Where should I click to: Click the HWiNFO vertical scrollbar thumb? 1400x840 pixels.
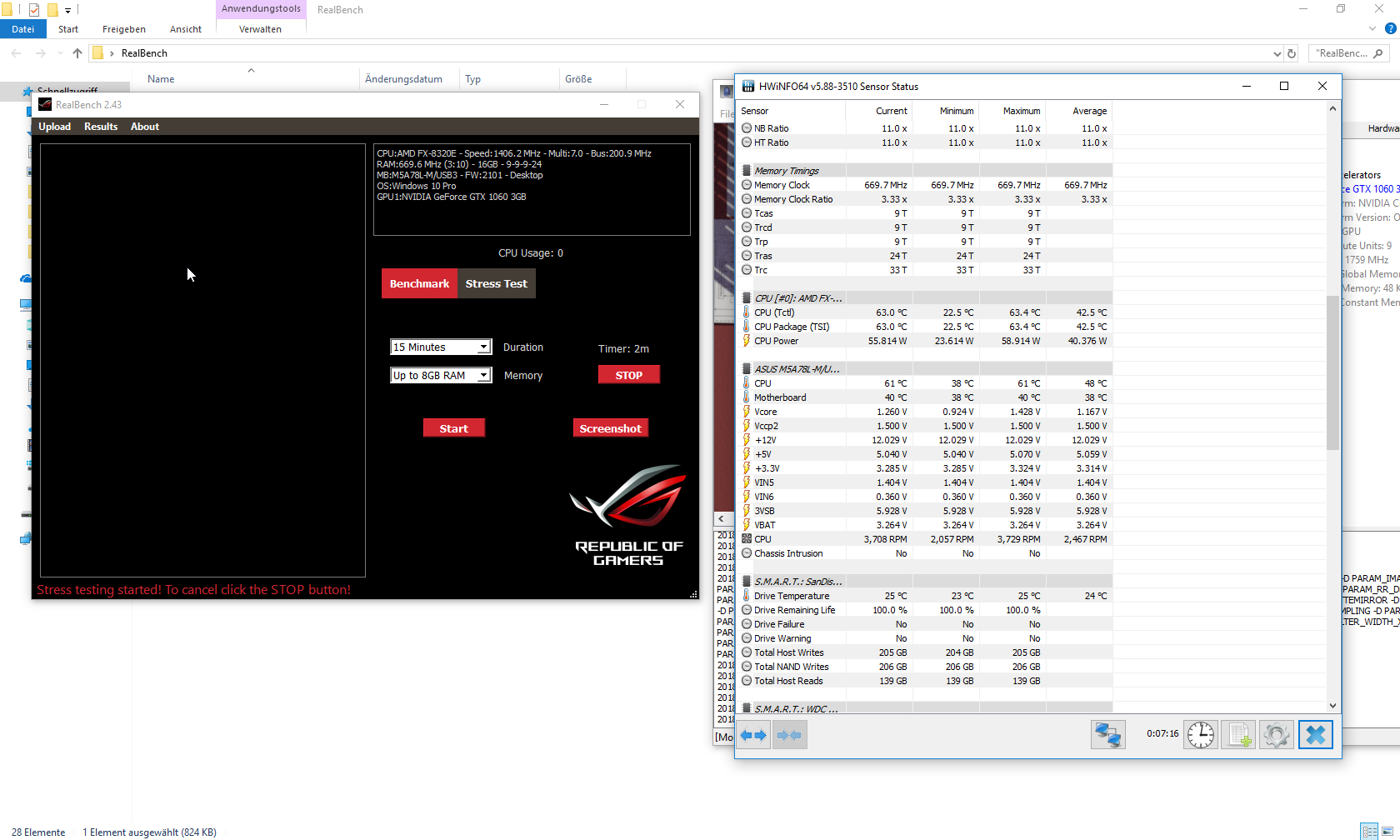tap(1332, 372)
